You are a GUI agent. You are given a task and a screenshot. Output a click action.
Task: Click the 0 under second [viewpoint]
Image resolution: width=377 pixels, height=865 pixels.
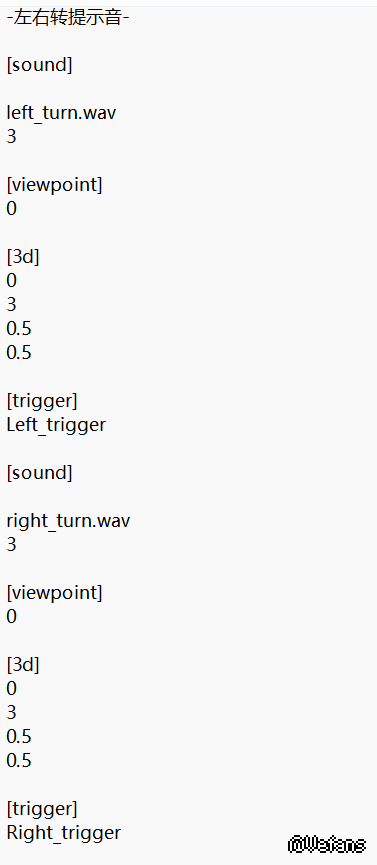pyautogui.click(x=12, y=616)
